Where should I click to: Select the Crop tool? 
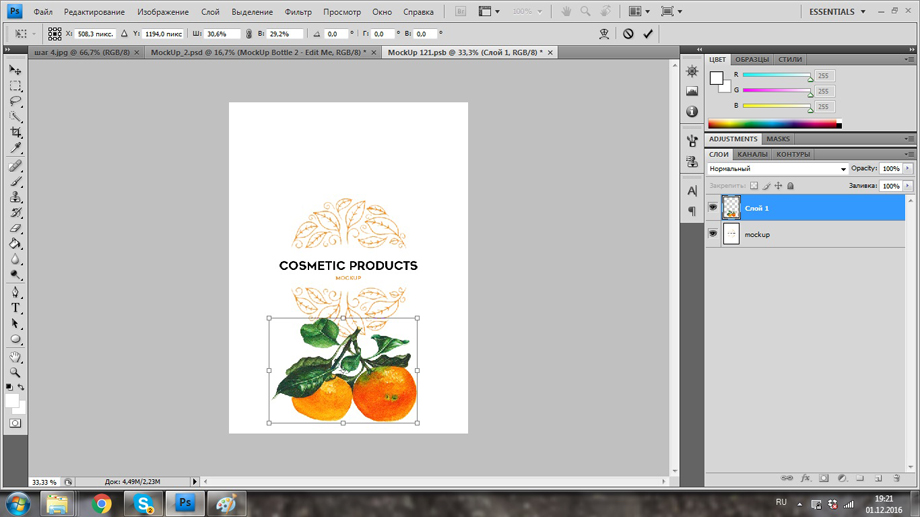point(15,132)
